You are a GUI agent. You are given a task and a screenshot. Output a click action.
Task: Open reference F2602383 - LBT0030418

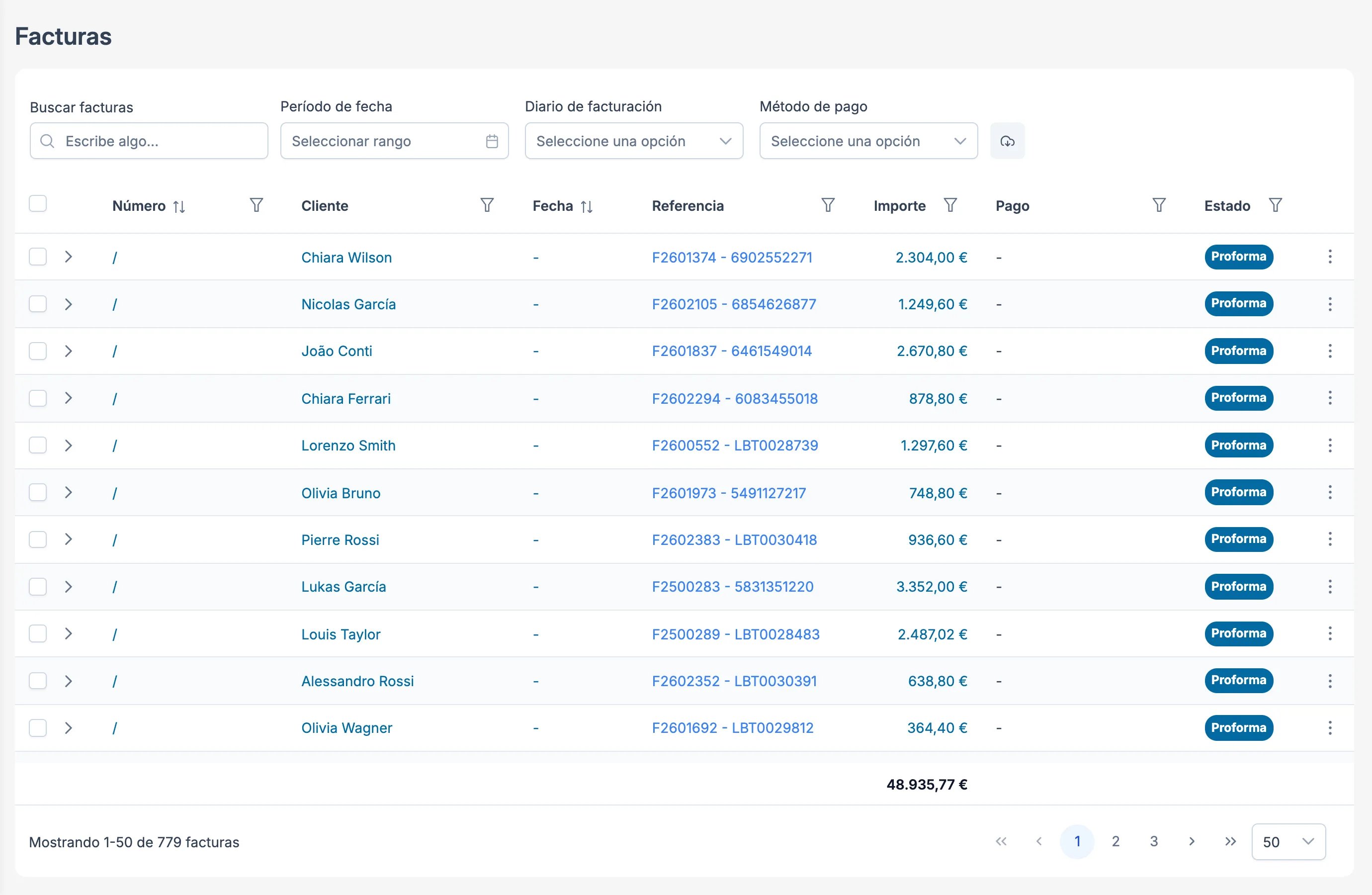[x=734, y=540]
